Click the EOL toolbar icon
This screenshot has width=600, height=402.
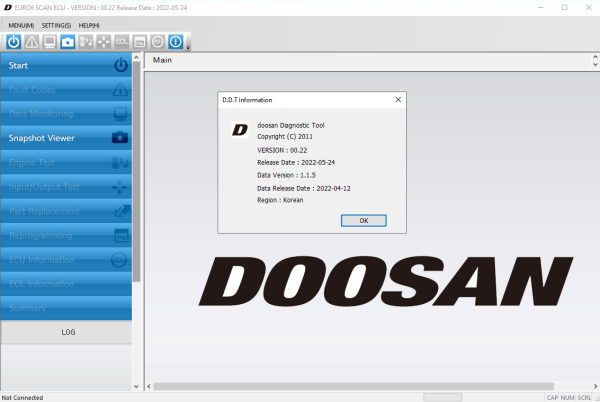(122, 42)
